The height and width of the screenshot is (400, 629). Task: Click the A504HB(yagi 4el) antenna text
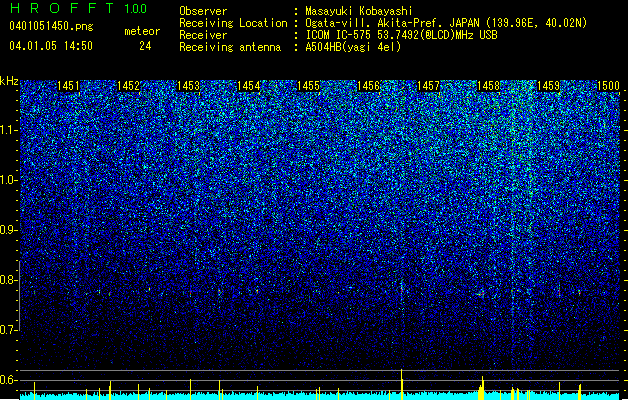pos(353,47)
